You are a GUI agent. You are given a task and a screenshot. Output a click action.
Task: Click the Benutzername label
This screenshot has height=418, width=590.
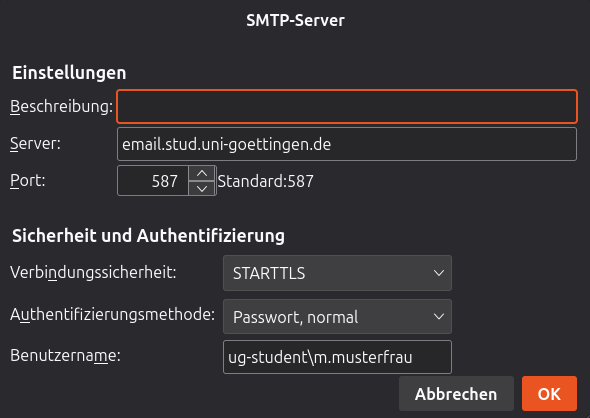(65, 355)
